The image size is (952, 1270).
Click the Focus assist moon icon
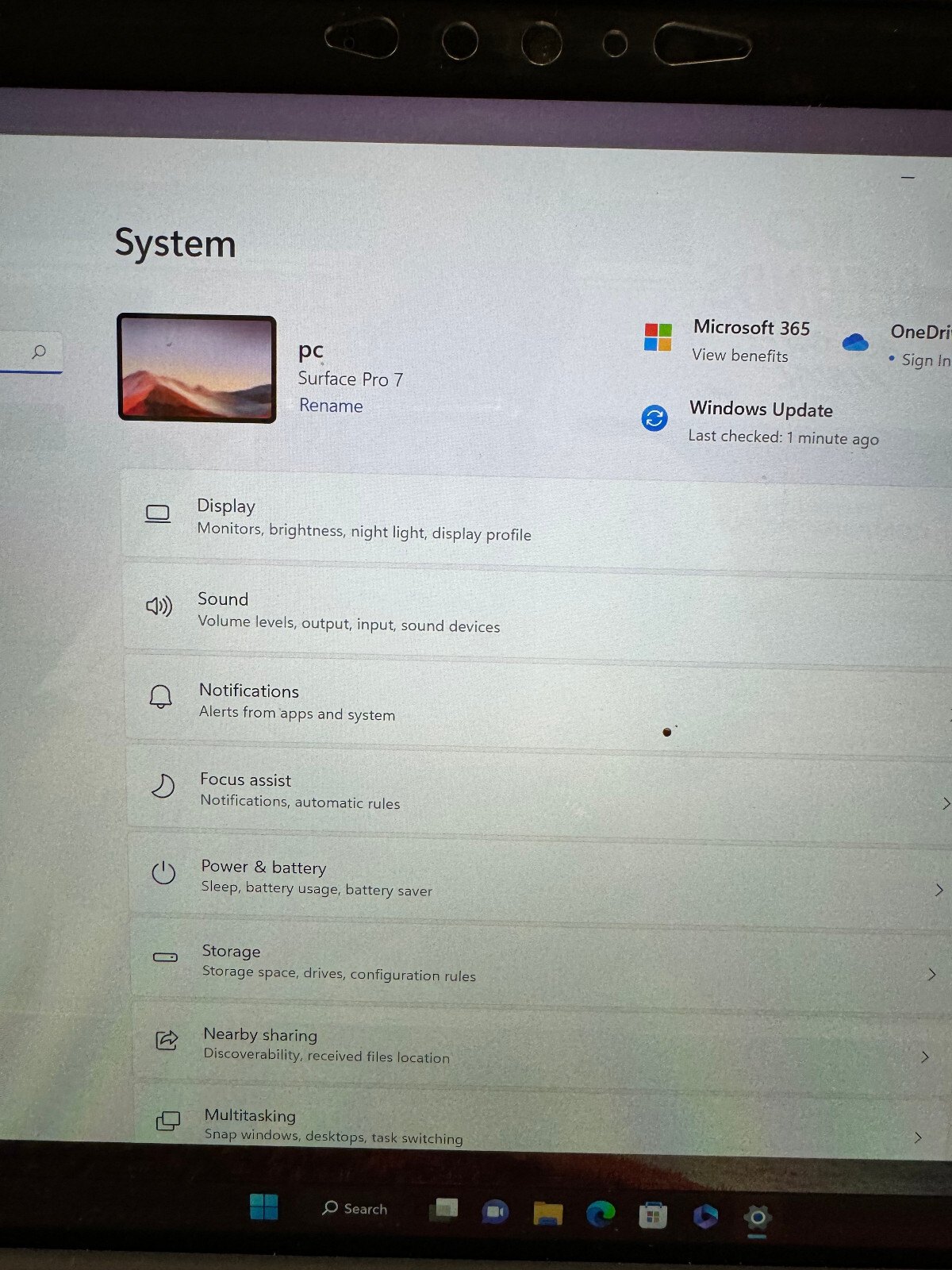point(163,786)
